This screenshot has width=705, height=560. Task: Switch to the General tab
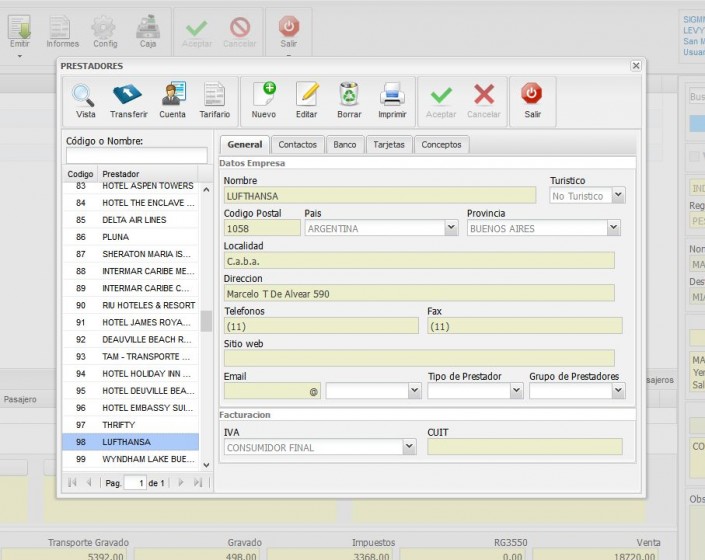click(245, 145)
